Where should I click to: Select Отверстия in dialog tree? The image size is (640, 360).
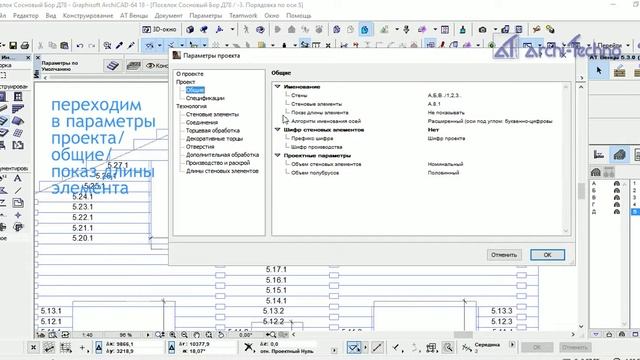click(x=200, y=147)
